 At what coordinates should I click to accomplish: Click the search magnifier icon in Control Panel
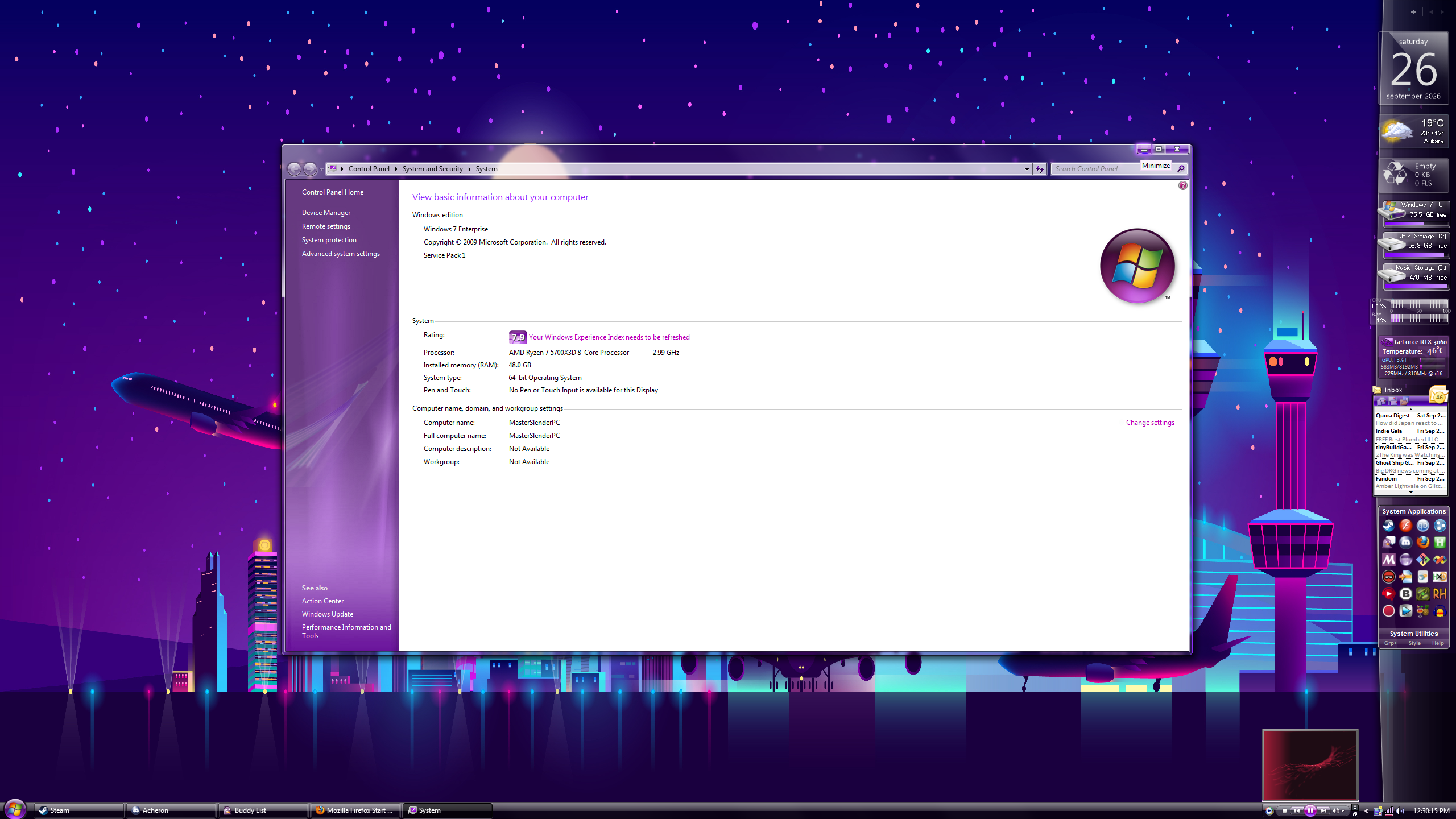pyautogui.click(x=1181, y=169)
